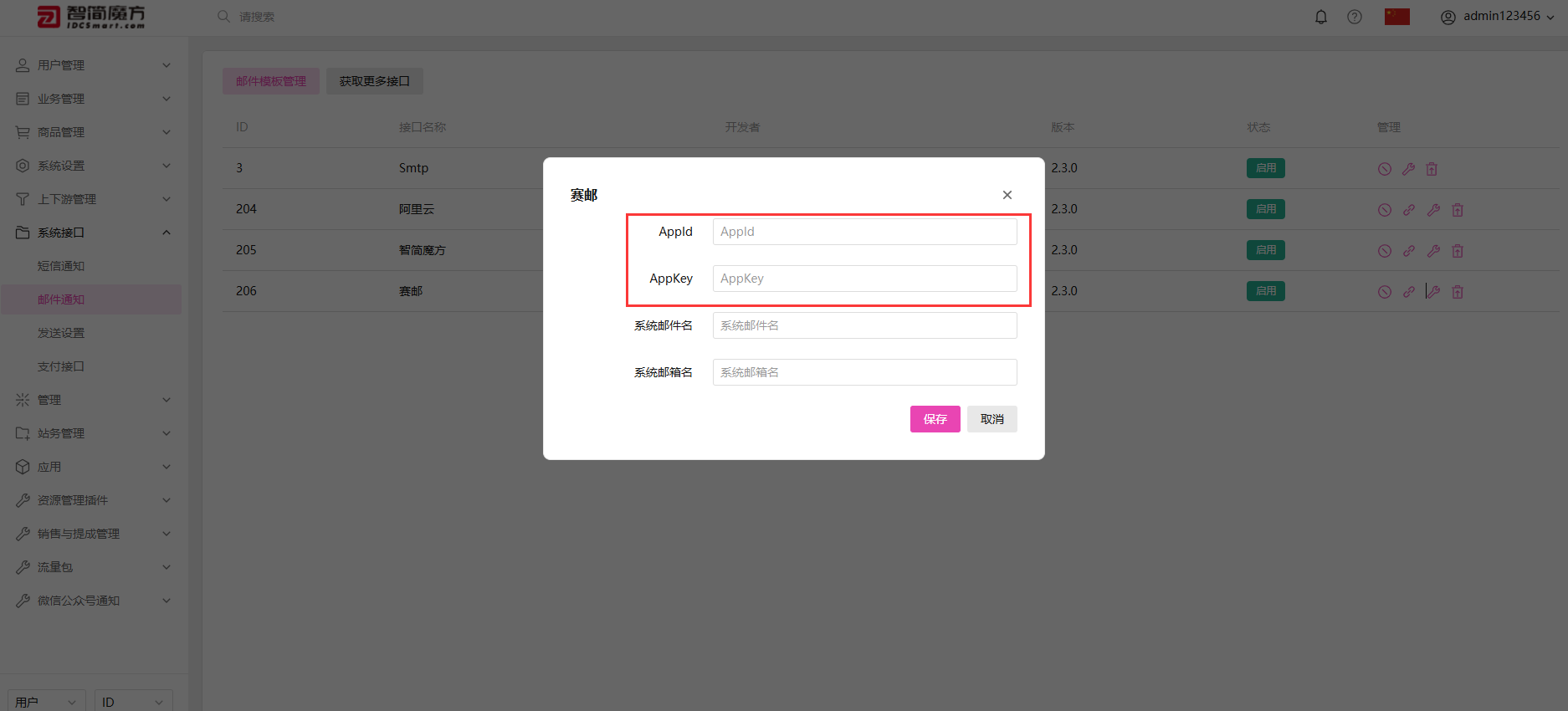Click the 启用 status badge in row 204
1568x711 pixels.
(x=1266, y=209)
